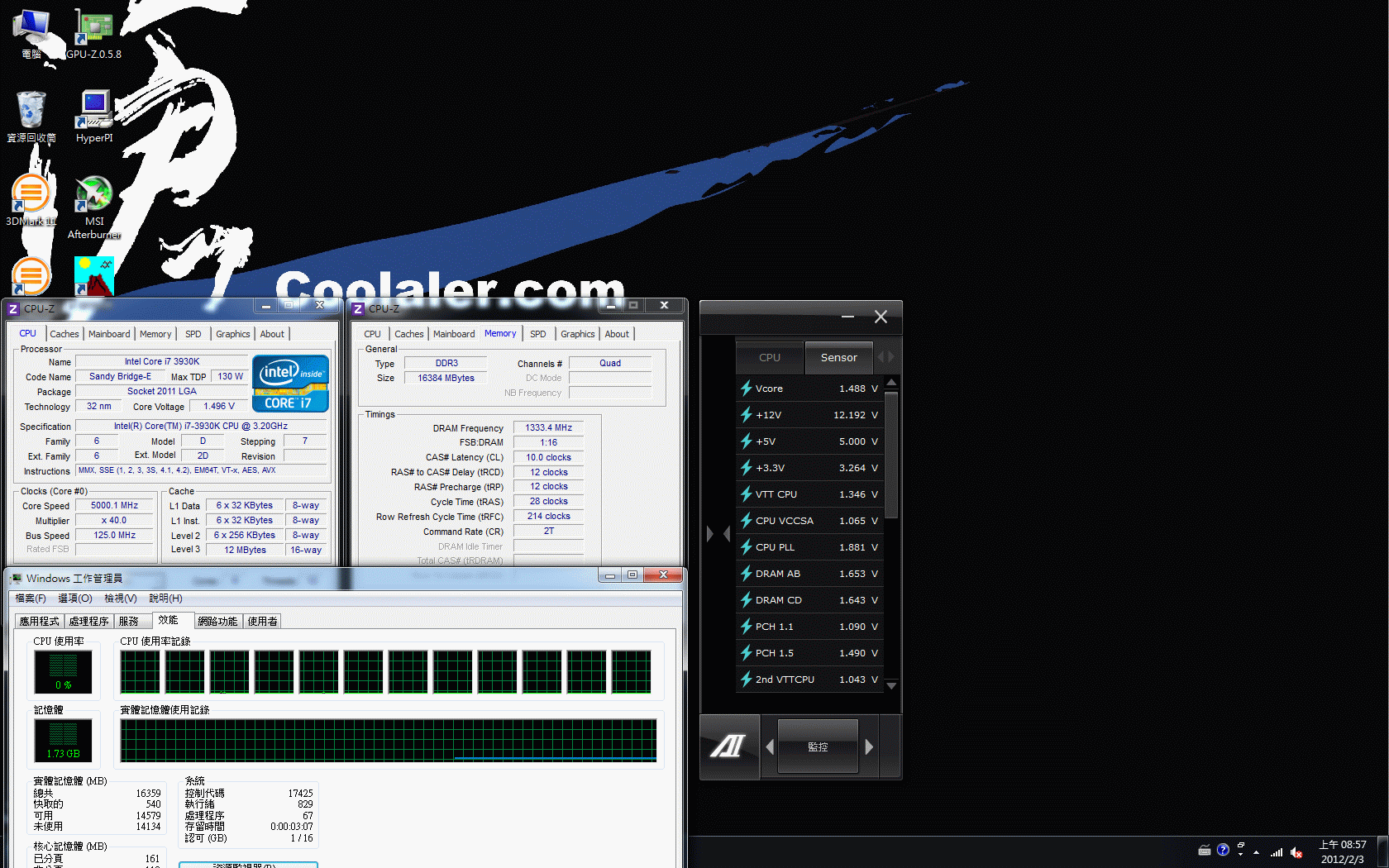Image resolution: width=1389 pixels, height=868 pixels.
Task: Click the +12V lightning bolt icon
Action: [746, 415]
